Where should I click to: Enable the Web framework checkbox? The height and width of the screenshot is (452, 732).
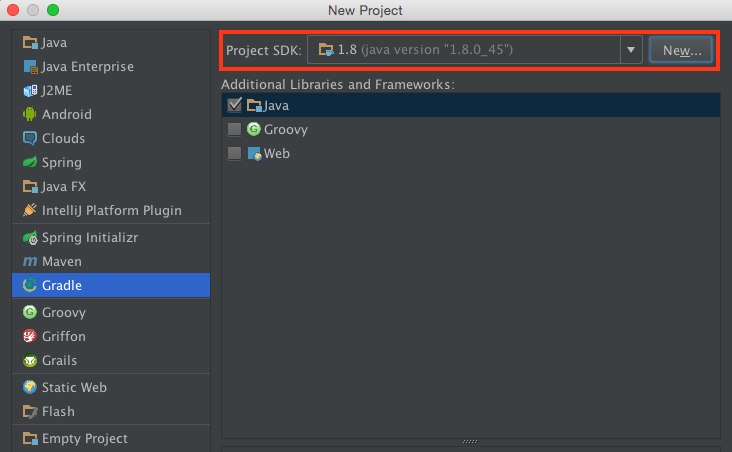click(x=234, y=153)
